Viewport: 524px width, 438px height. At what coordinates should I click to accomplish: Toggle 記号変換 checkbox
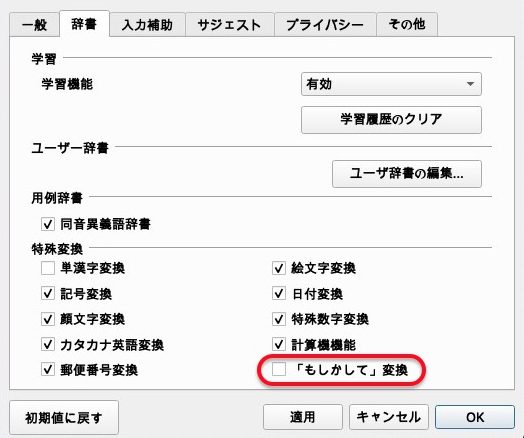click(x=48, y=294)
